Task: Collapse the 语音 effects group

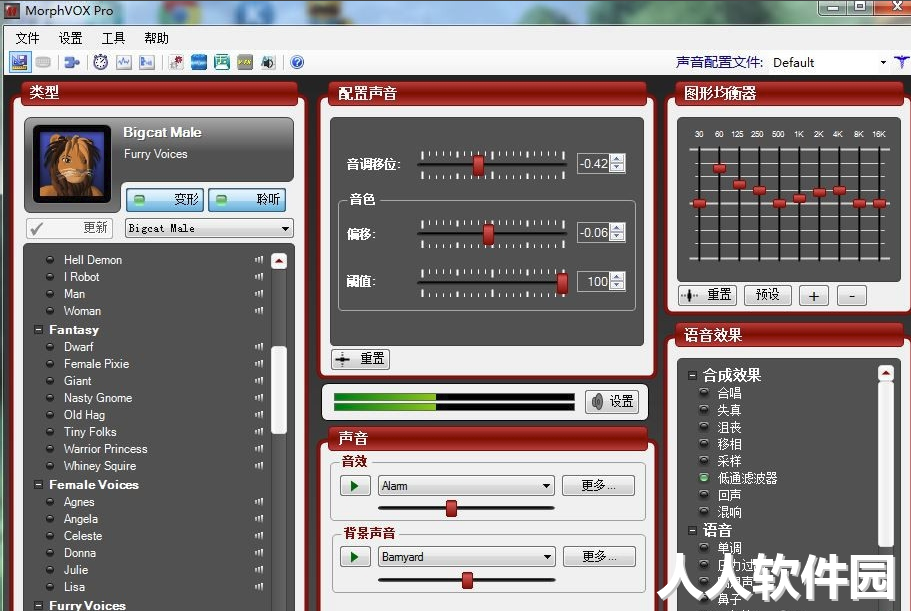Action: [x=692, y=530]
